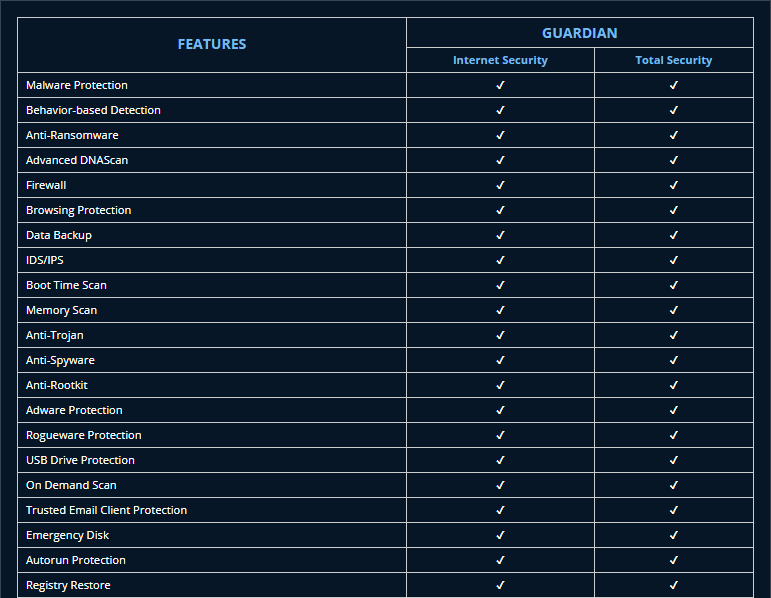Image resolution: width=771 pixels, height=598 pixels.
Task: Click the USB Drive Protection label
Action: 80,460
